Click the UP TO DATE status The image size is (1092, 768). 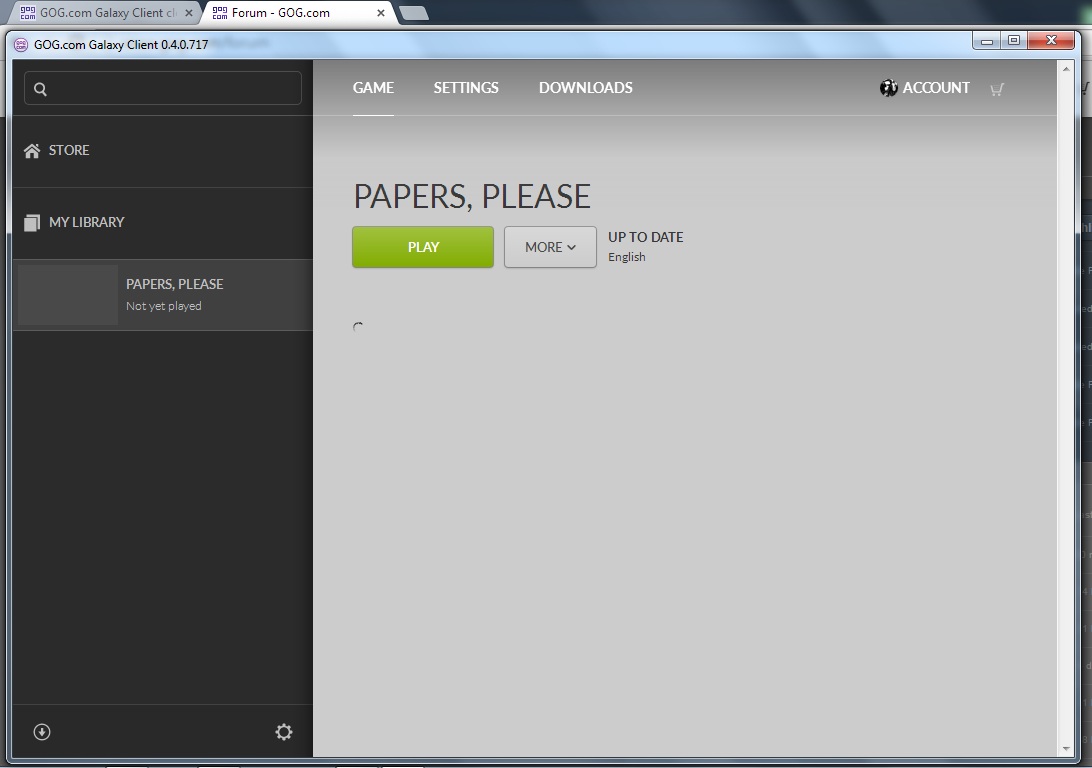pyautogui.click(x=646, y=237)
